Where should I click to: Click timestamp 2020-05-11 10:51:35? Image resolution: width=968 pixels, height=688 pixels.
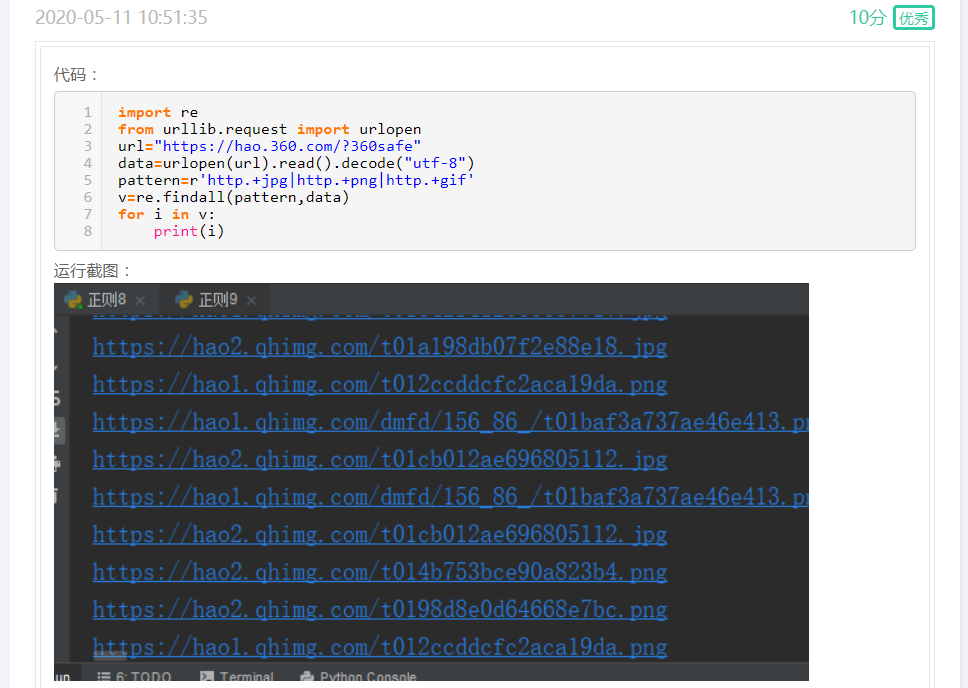point(121,17)
